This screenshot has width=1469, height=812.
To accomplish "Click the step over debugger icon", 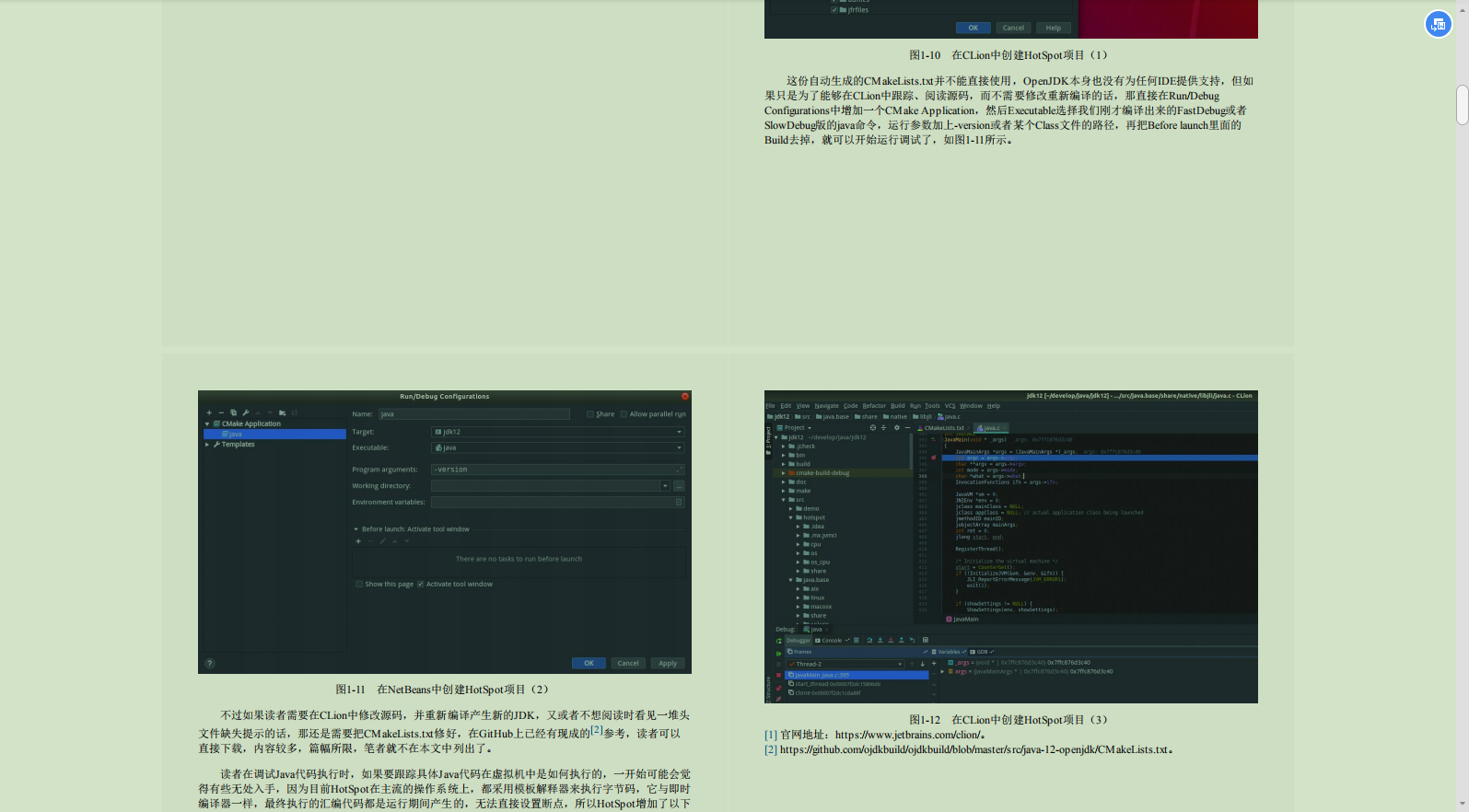I will click(x=869, y=640).
